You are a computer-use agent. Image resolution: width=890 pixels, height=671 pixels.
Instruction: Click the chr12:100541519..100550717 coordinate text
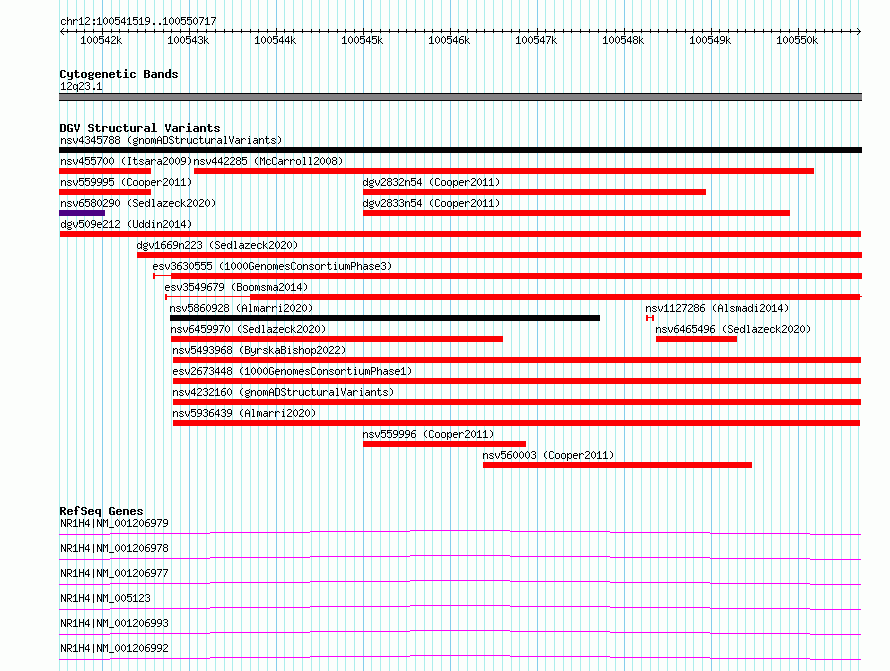[138, 22]
